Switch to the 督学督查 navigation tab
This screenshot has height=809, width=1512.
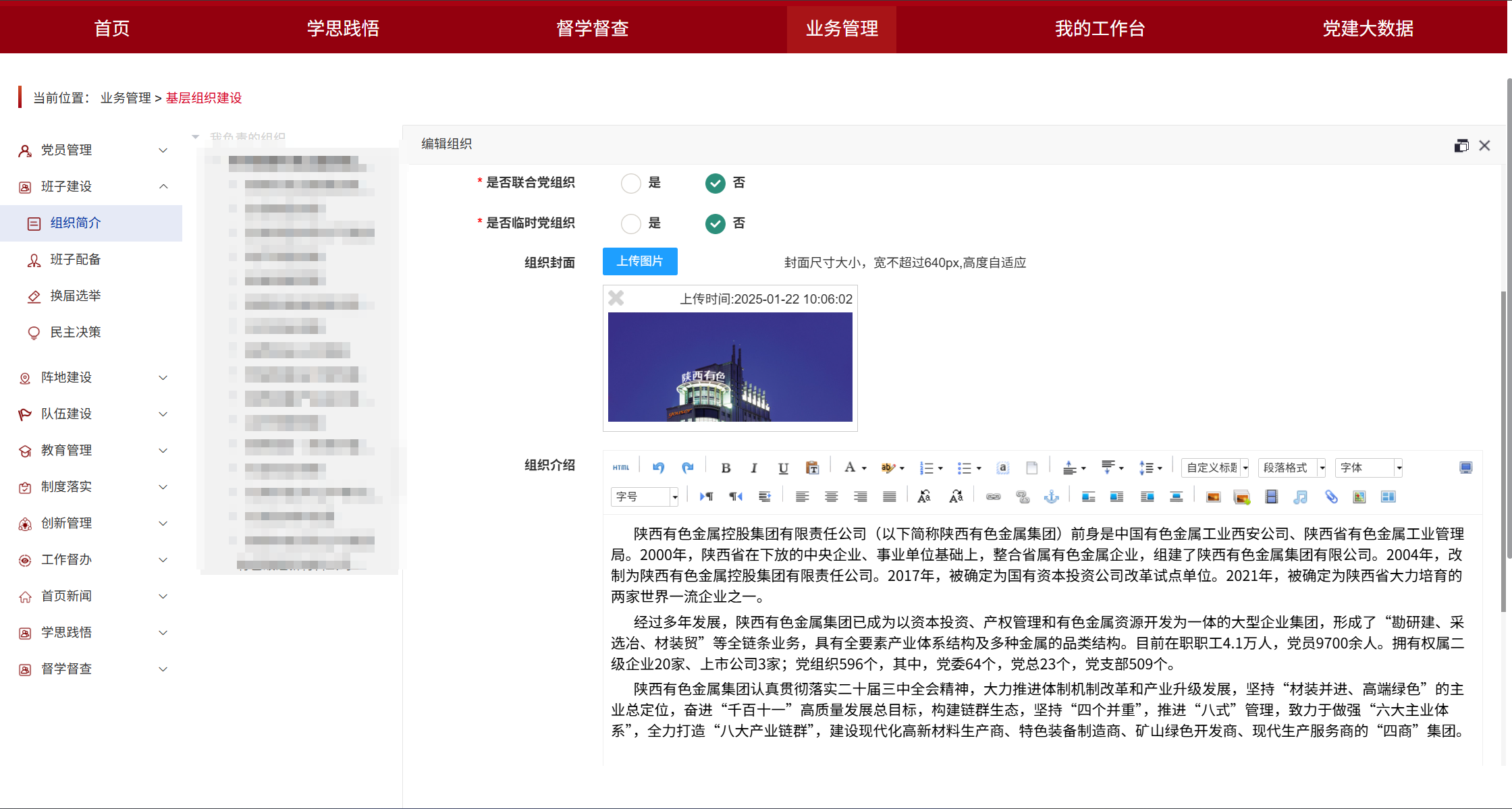(592, 28)
